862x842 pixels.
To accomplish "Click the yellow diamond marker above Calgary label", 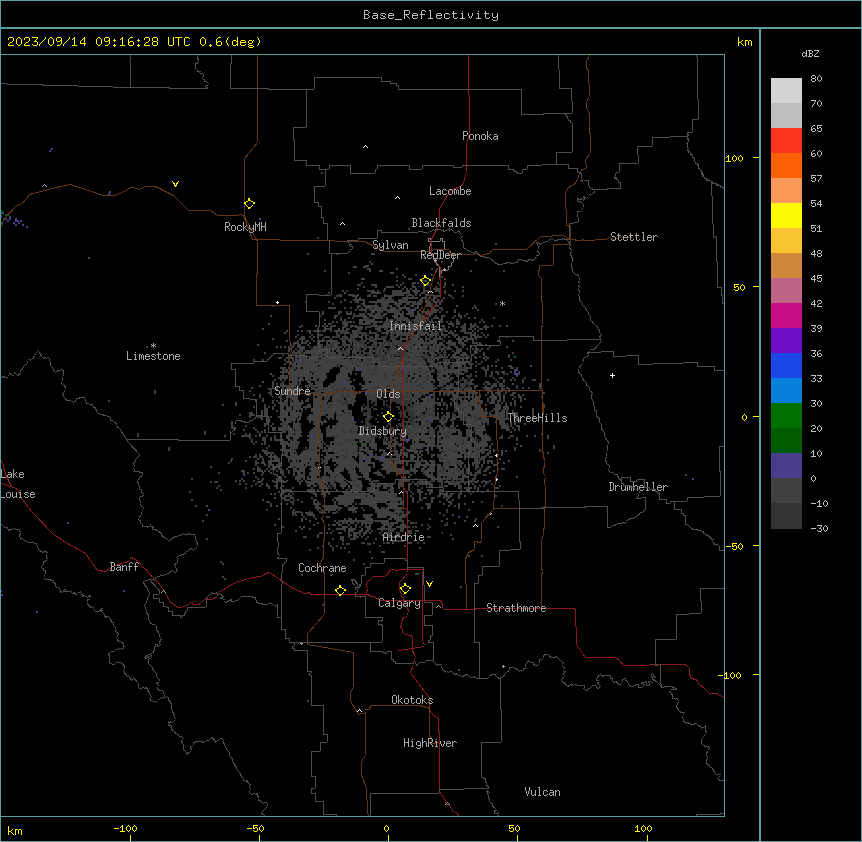I will 405,589.
